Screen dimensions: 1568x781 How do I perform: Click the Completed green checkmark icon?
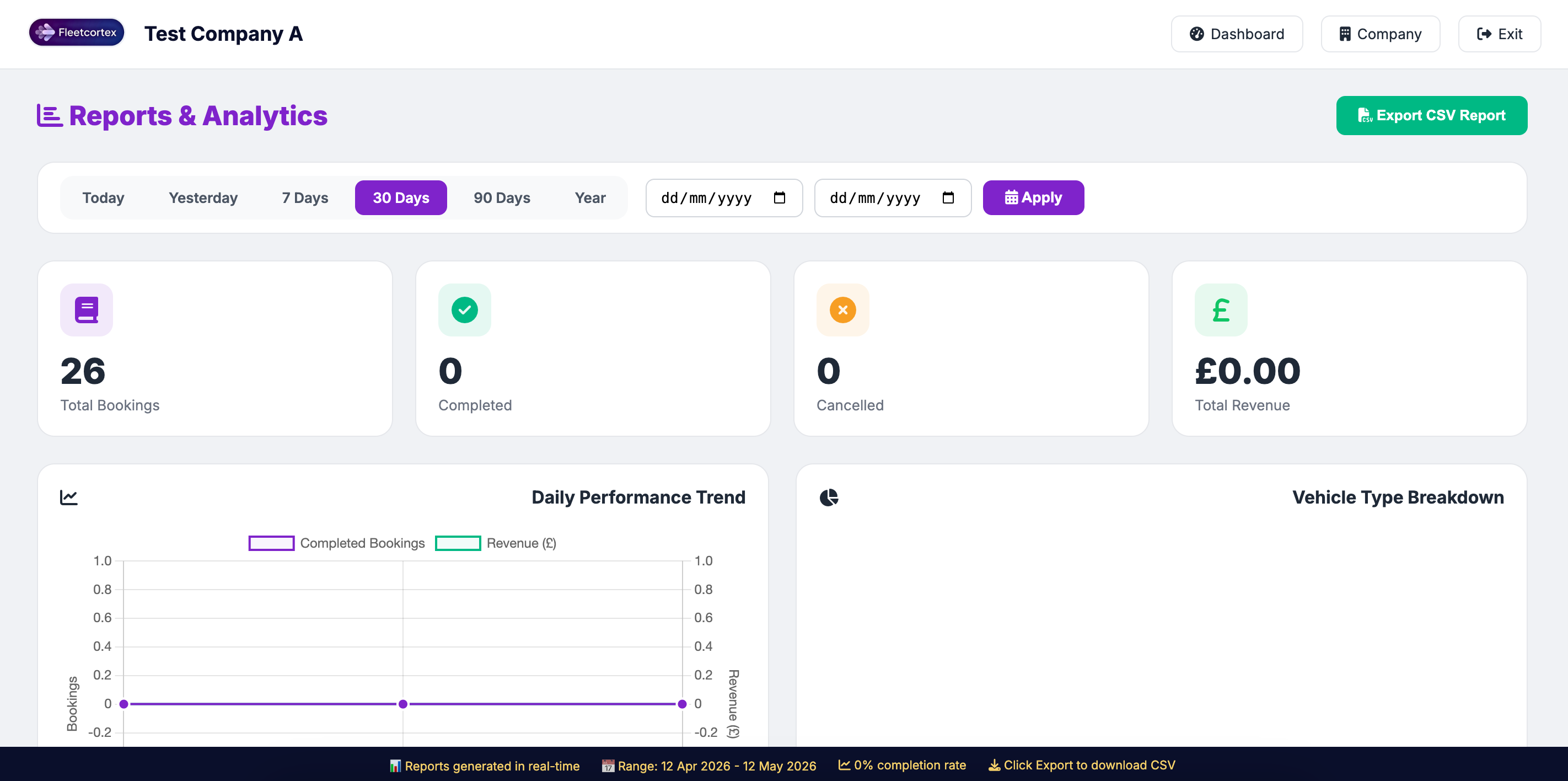coord(464,310)
